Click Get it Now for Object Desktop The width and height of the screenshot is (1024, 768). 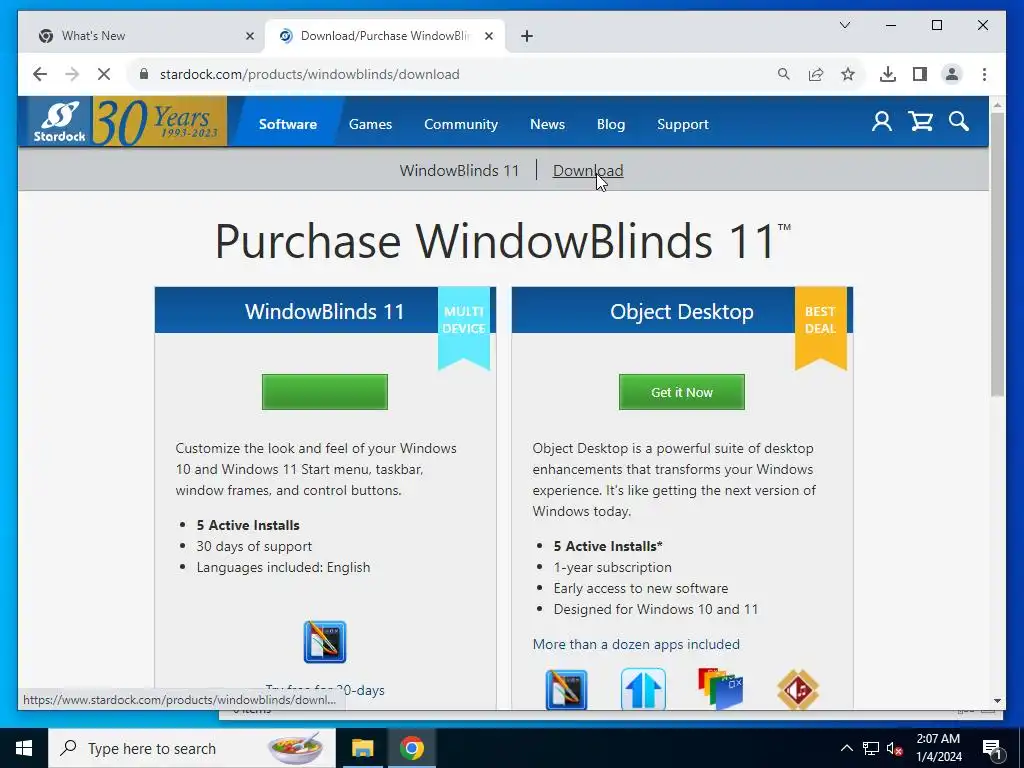click(x=682, y=392)
